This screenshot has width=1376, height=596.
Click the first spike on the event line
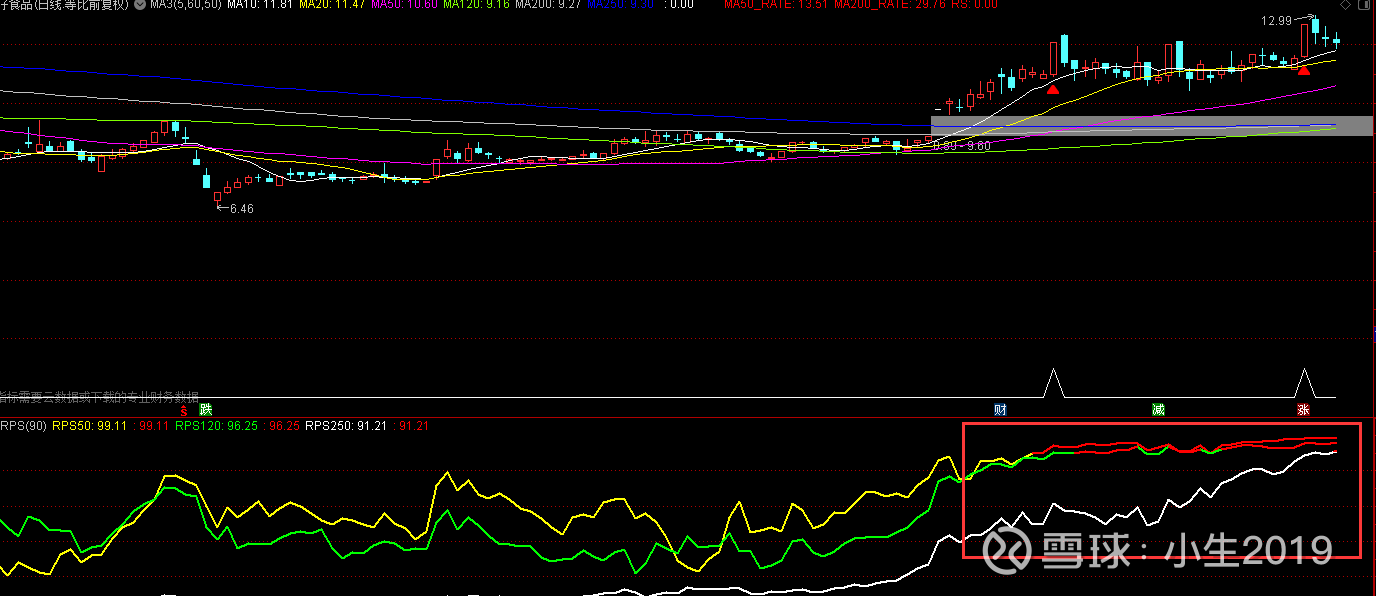click(x=1052, y=383)
